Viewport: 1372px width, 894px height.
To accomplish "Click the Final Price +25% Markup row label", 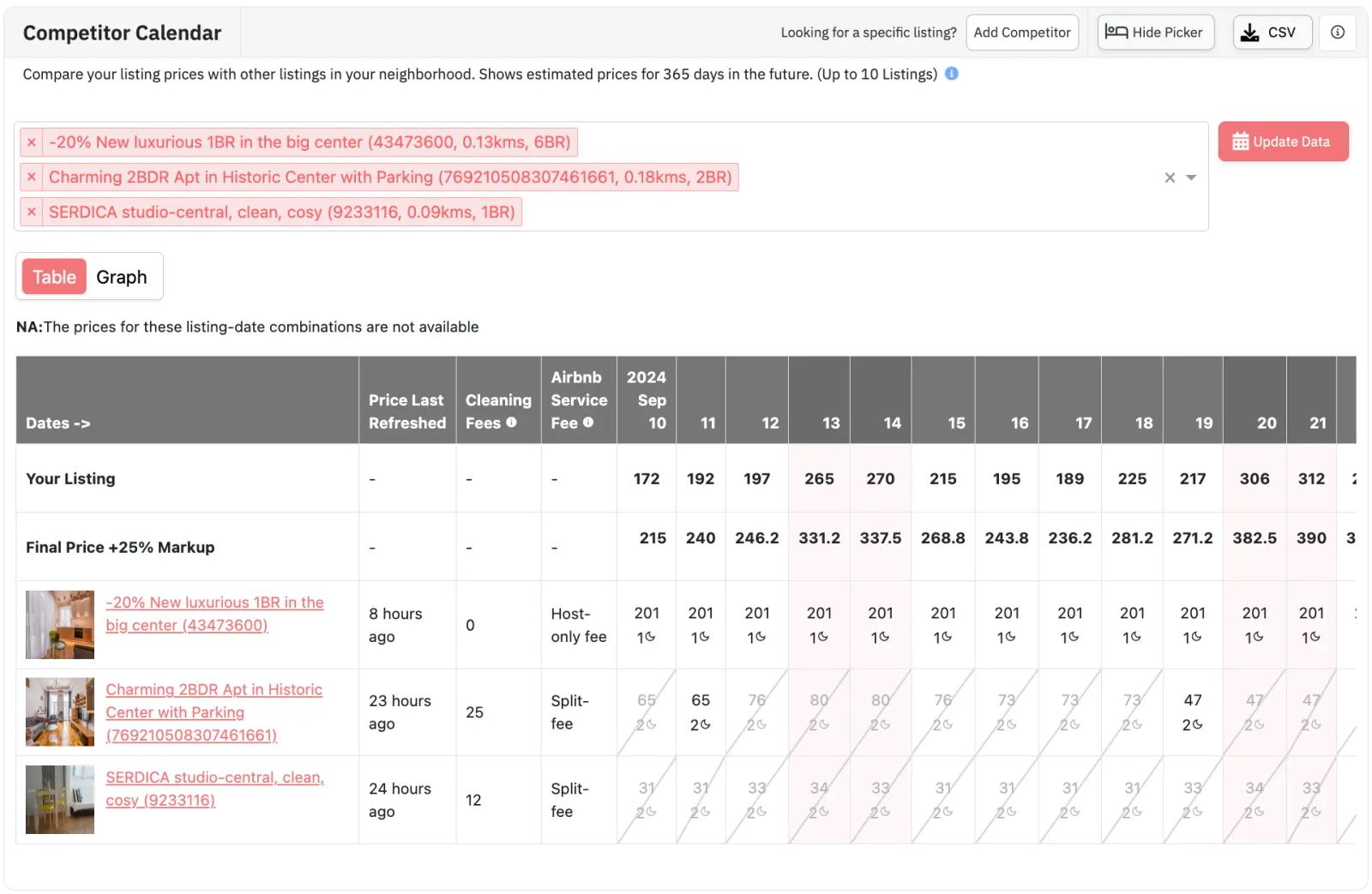I will click(x=120, y=547).
